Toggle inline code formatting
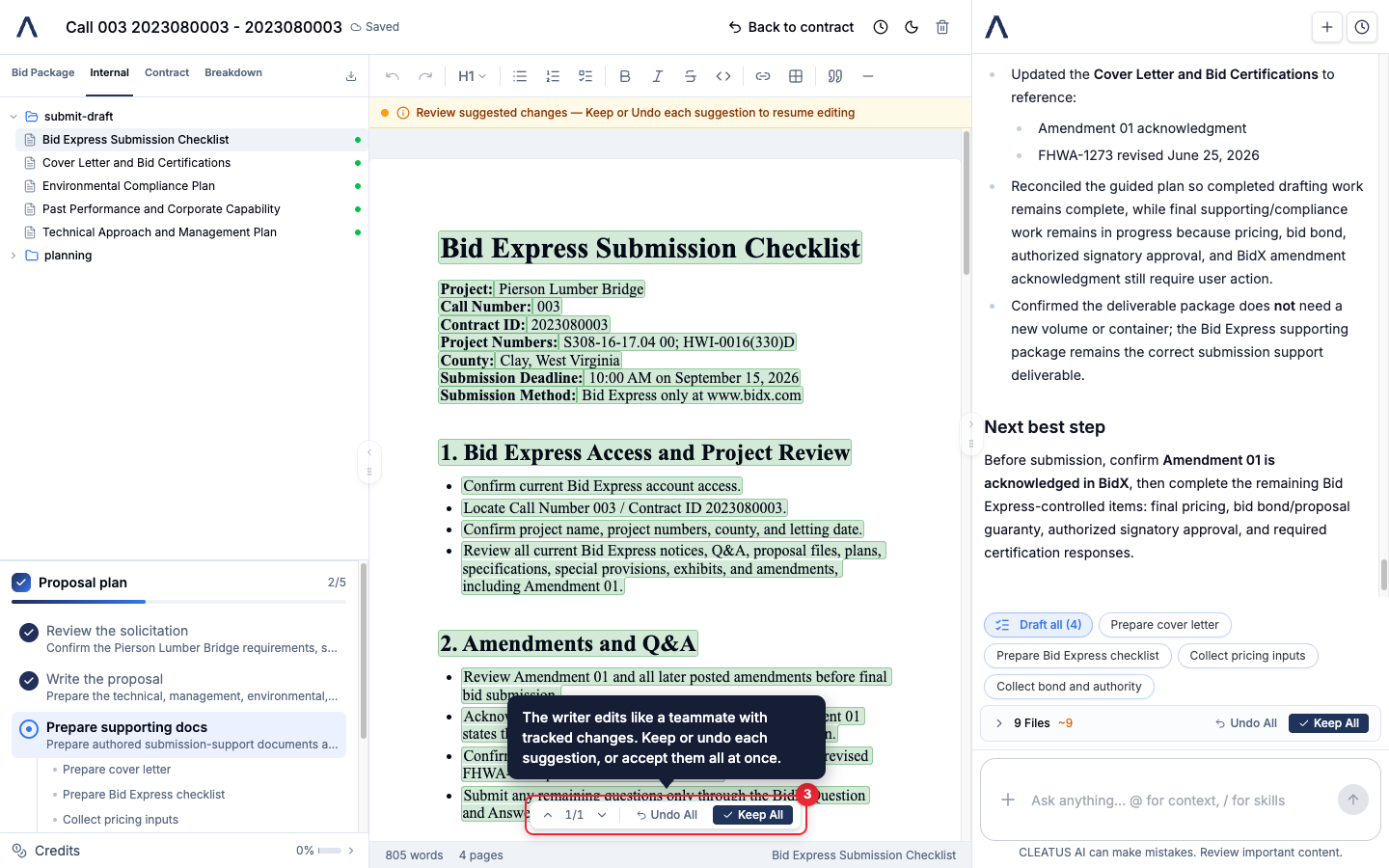Screen dimensions: 1389x868 click(x=723, y=76)
